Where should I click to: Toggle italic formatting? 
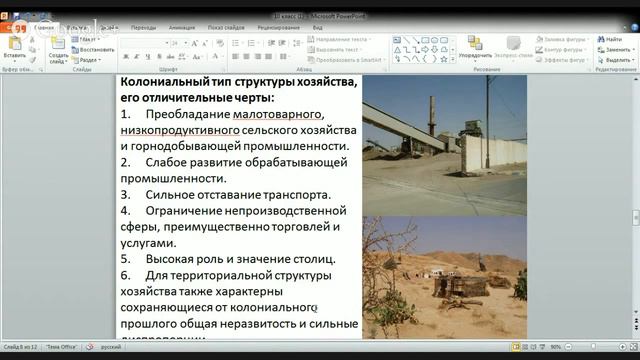(x=137, y=57)
